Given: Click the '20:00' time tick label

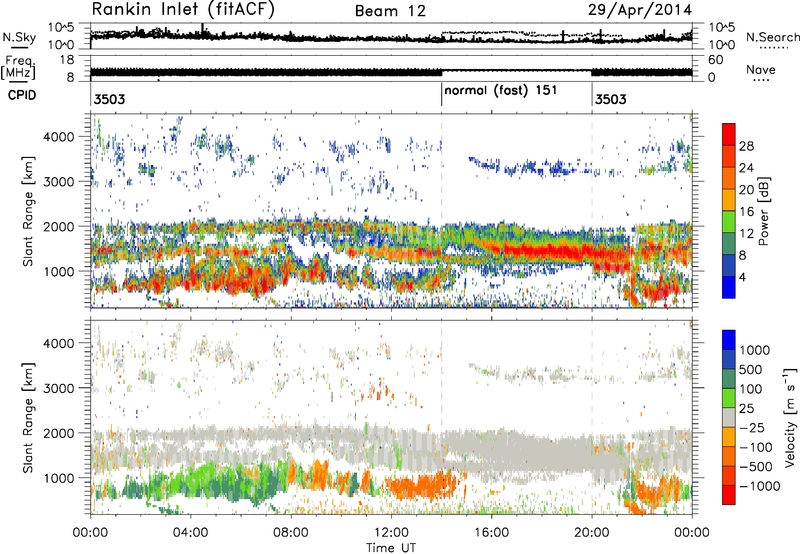Looking at the screenshot, I should coord(592,533).
